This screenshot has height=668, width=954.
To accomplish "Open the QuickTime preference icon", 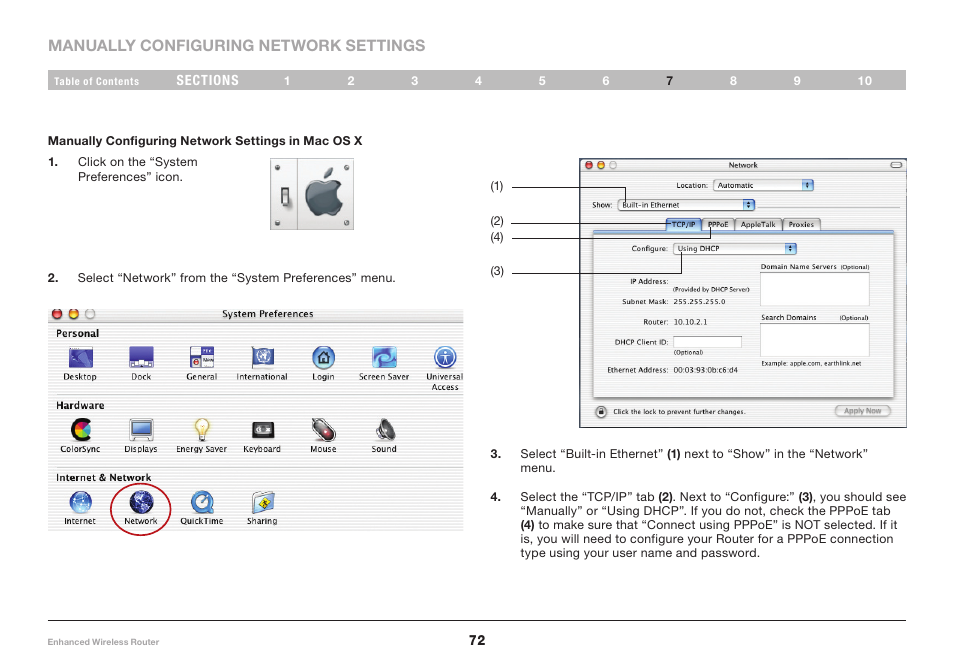I will coord(202,503).
